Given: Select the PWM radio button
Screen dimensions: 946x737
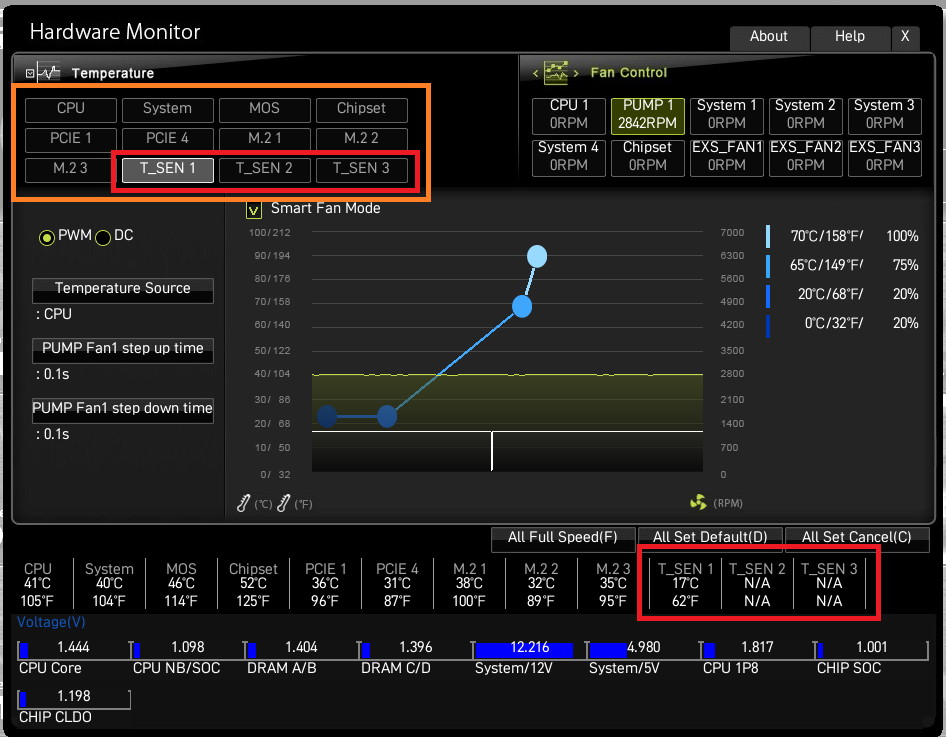Looking at the screenshot, I should coord(46,238).
